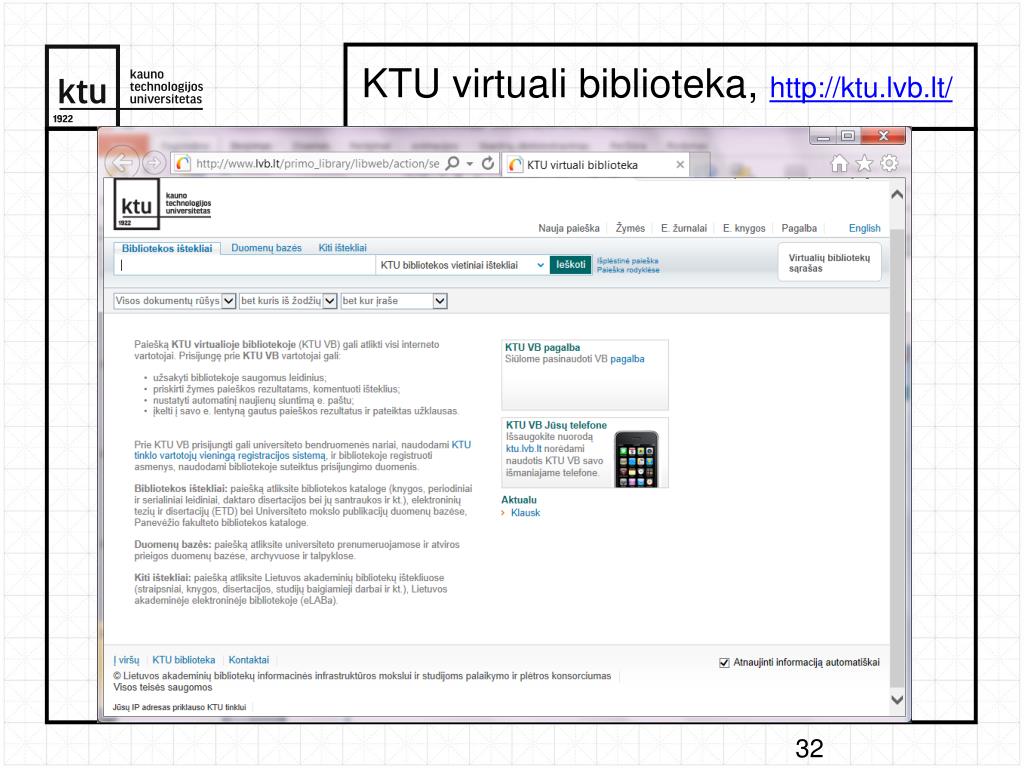Screen dimensions: 1024x768
Task: Open ktu.lvb.lt link in phone panel
Action: [x=524, y=449]
